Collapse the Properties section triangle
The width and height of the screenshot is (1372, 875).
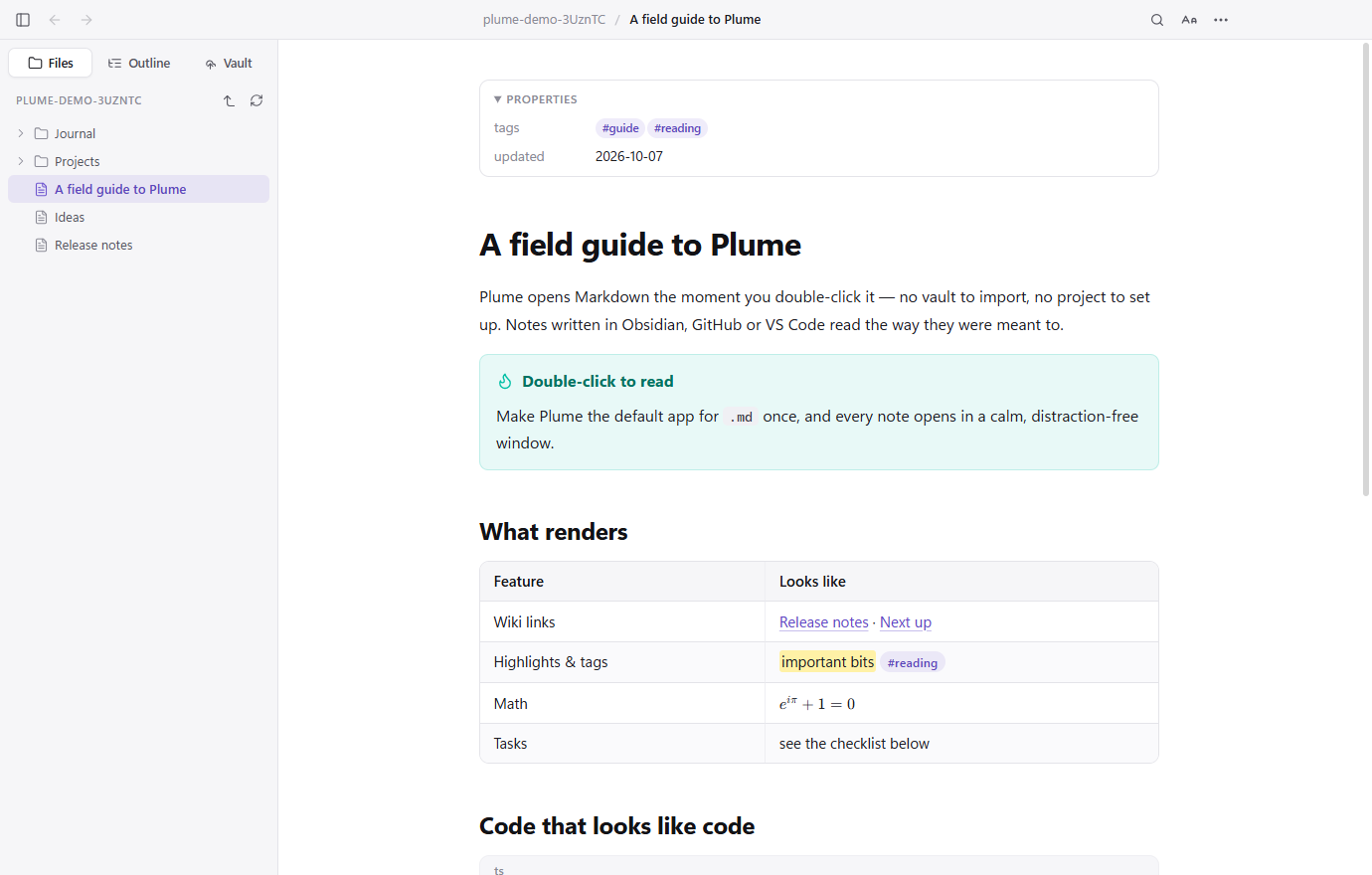tap(498, 99)
